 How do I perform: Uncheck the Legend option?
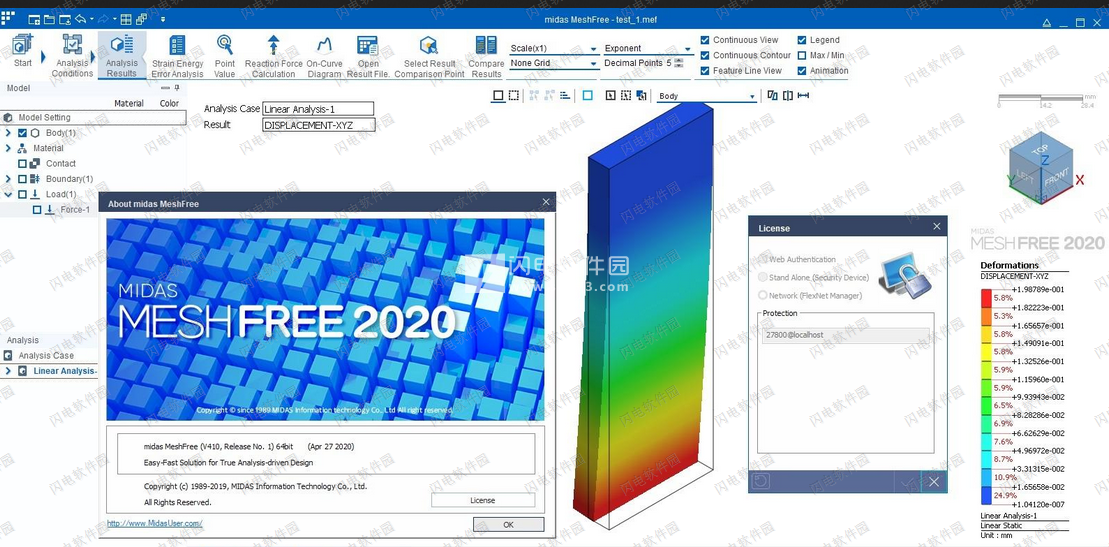(802, 40)
